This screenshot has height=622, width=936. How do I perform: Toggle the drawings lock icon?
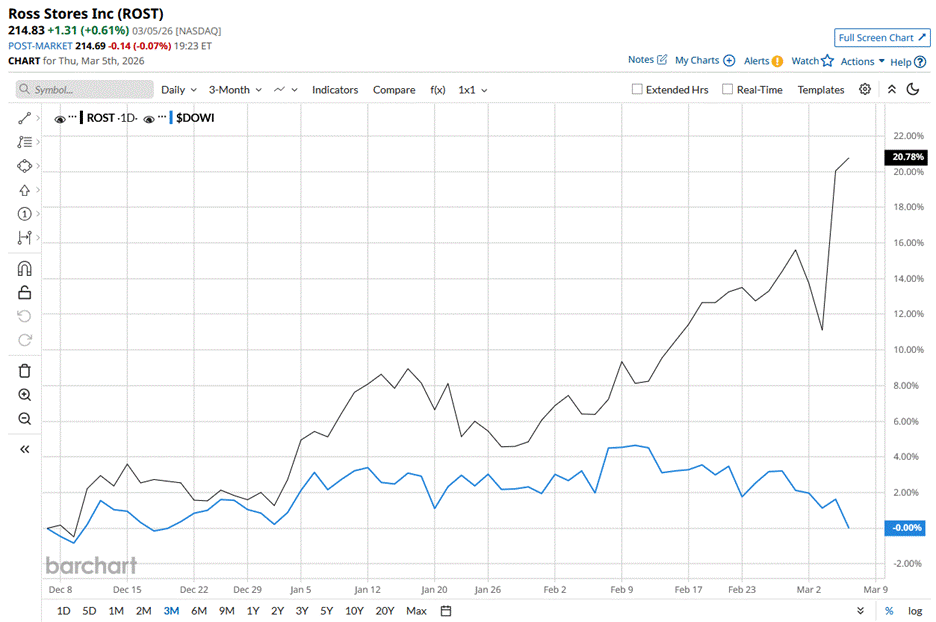pyautogui.click(x=24, y=292)
